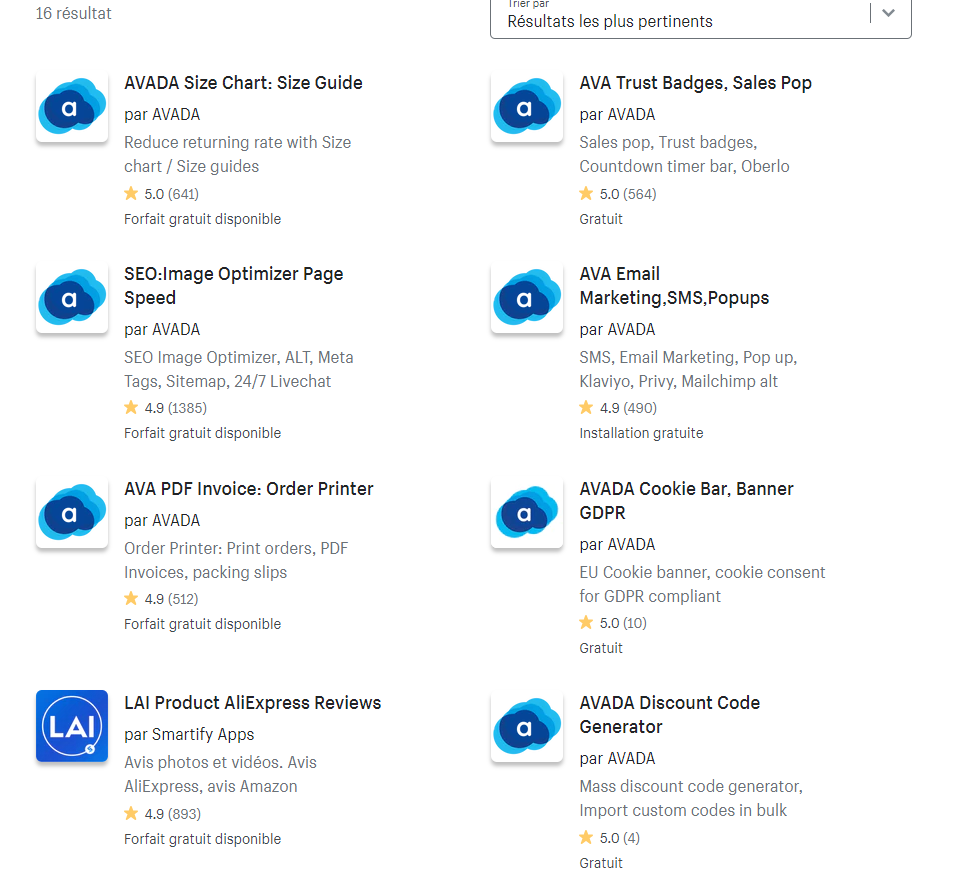The image size is (977, 894).
Task: Click the rating text '4.9 (512)'
Action: [x=171, y=599]
